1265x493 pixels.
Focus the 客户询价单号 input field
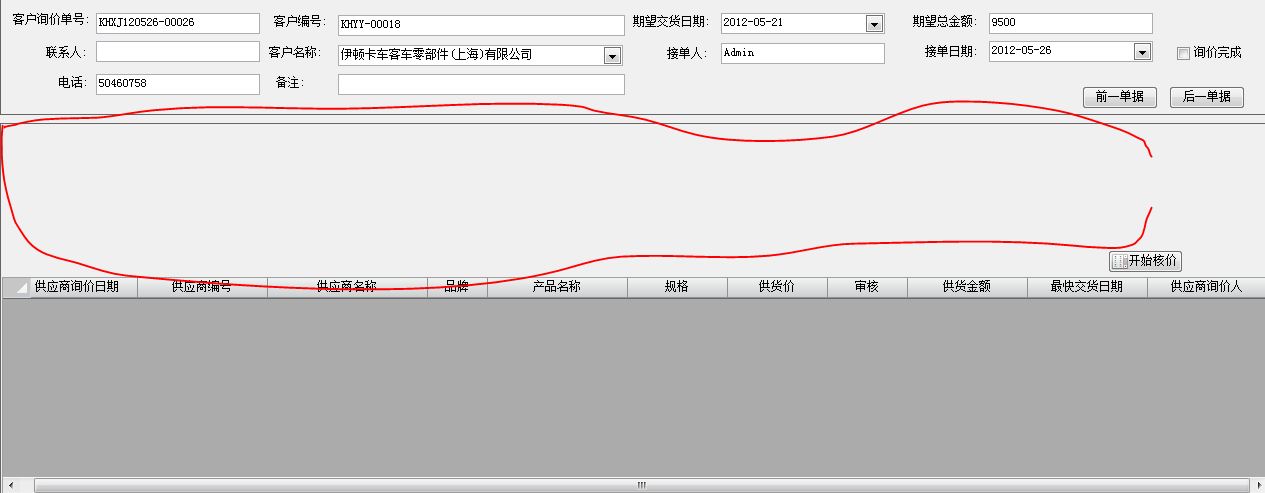pos(177,24)
